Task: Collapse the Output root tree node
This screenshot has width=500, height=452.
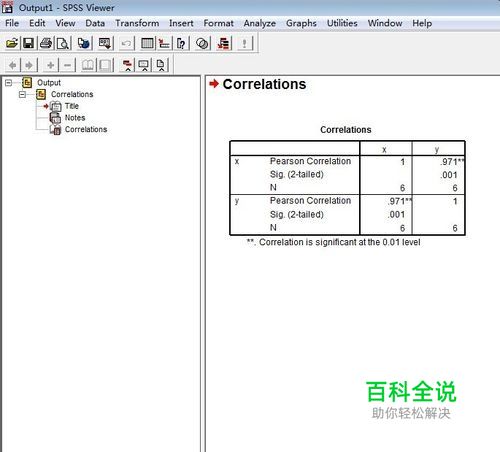Action: (x=9, y=82)
